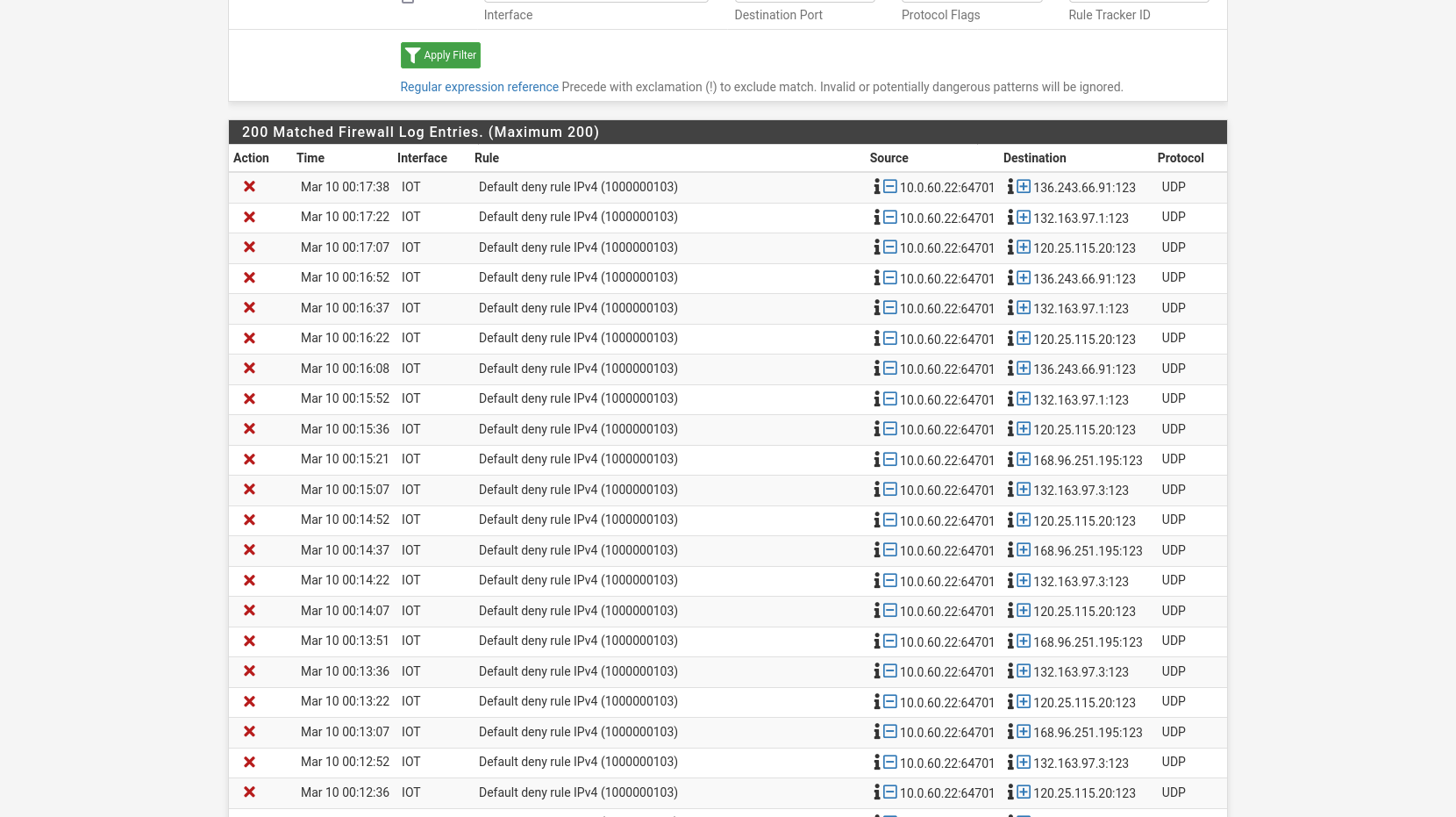Click destination 132.163.97.3:123 in 00:15:07 row
The image size is (1456, 817).
tap(1081, 491)
